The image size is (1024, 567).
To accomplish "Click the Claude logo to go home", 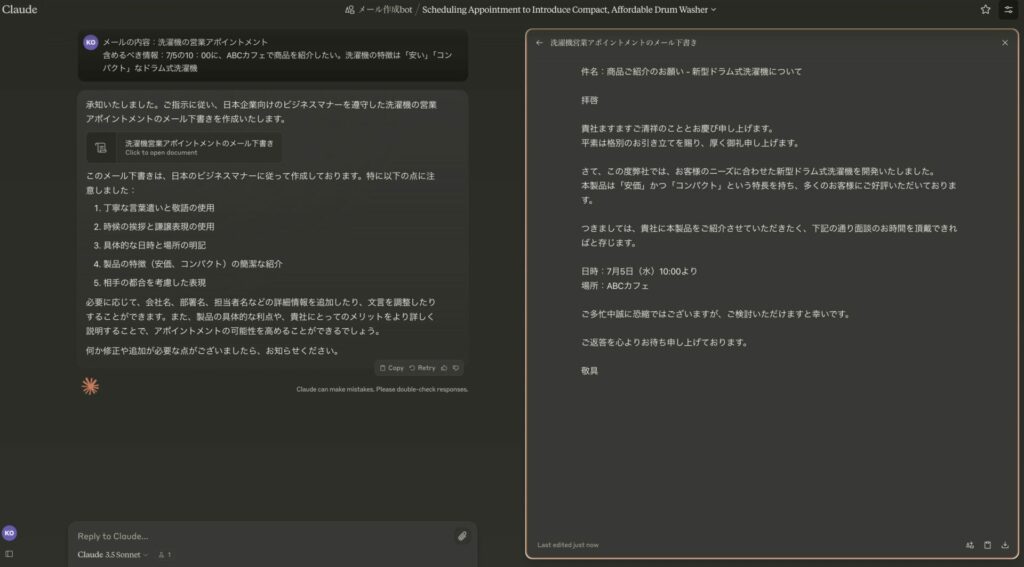I will 20,10.
